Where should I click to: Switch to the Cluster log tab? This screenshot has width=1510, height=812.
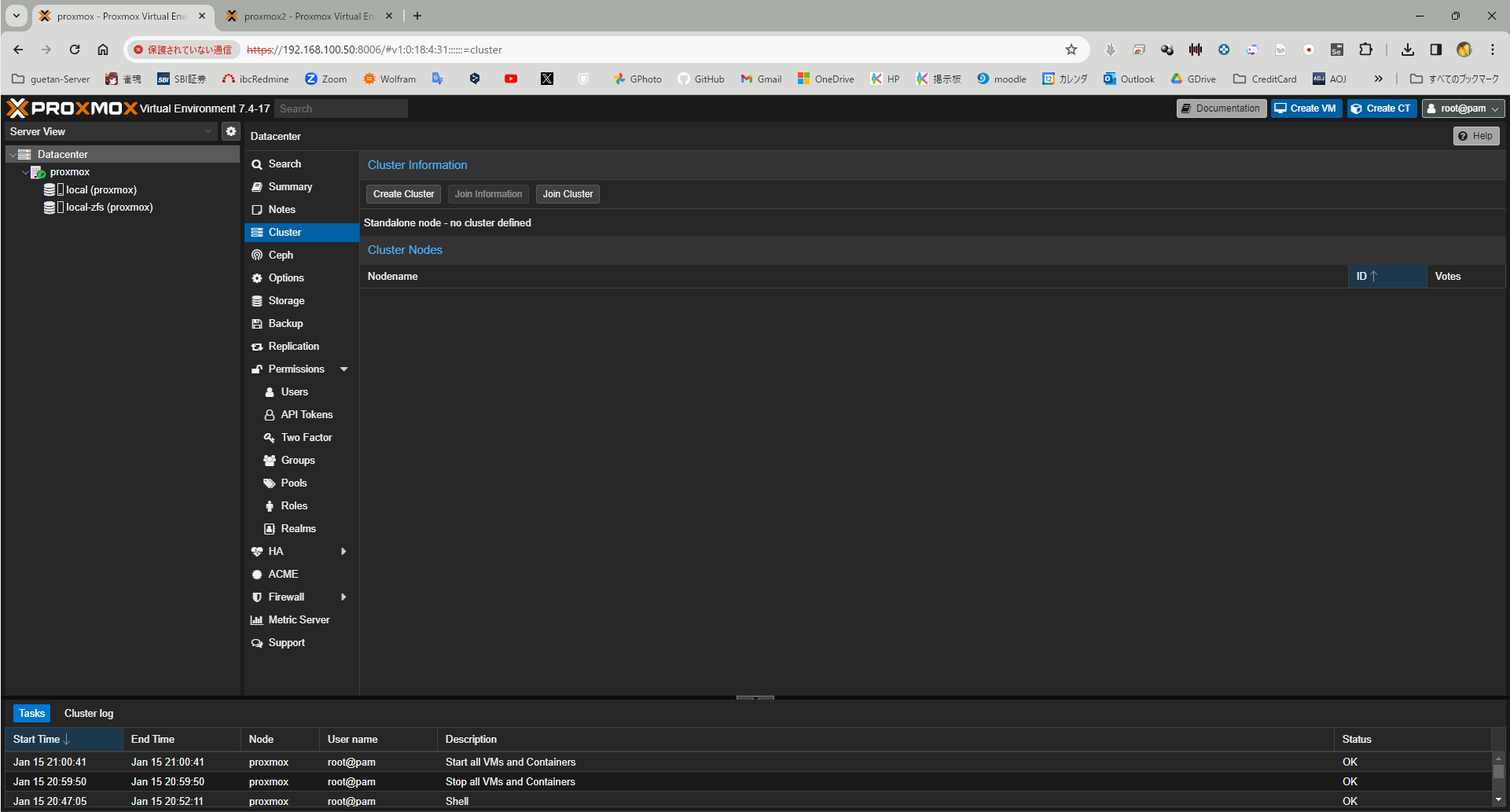89,713
